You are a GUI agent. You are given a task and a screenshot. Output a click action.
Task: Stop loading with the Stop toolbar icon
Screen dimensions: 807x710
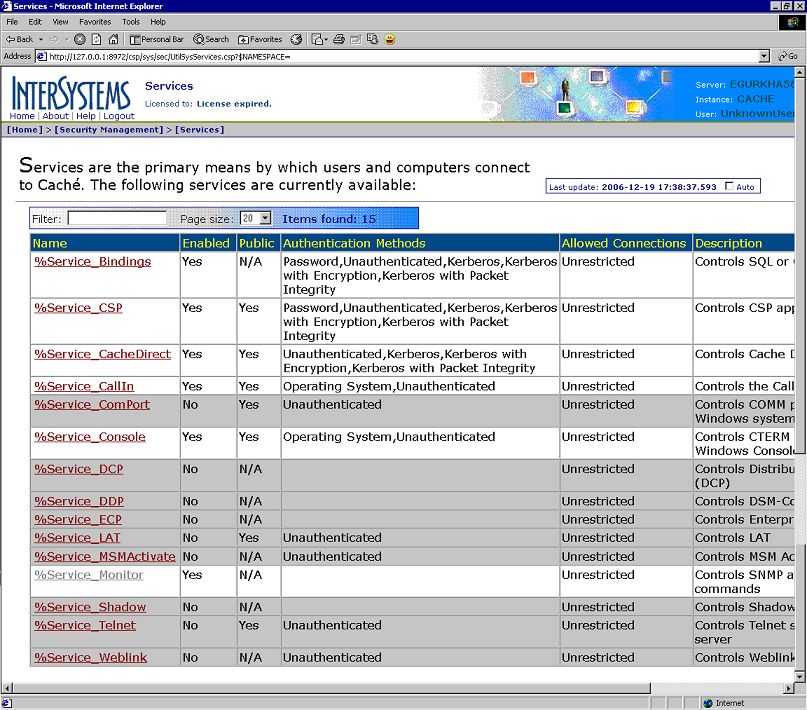pos(79,39)
